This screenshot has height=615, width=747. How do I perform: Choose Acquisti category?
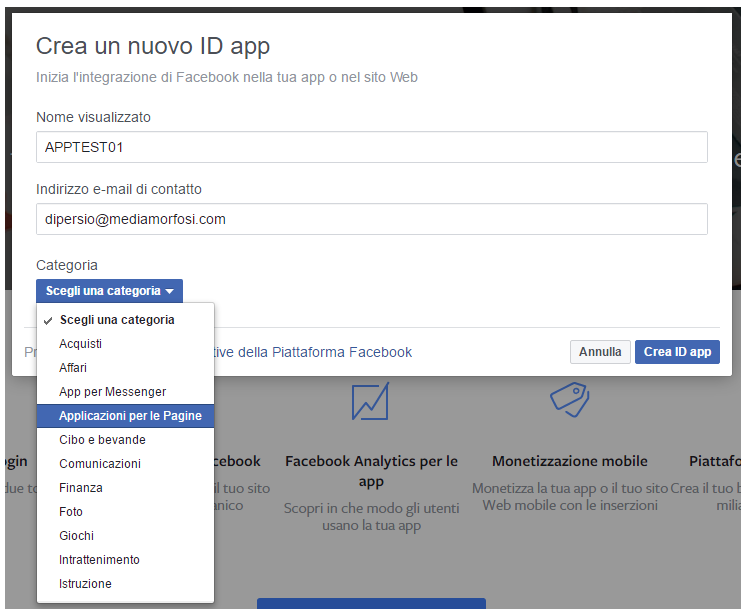[x=125, y=343]
